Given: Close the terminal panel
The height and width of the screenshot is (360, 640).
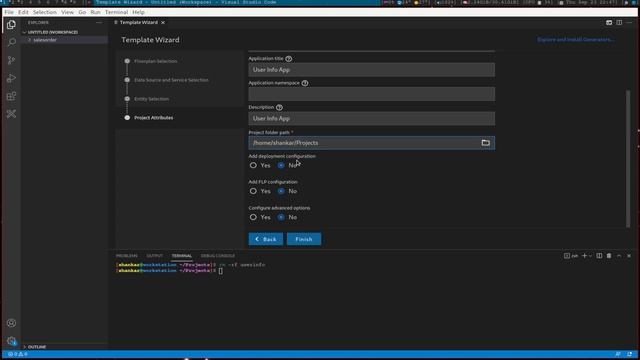Looking at the screenshot, I should tap(629, 256).
